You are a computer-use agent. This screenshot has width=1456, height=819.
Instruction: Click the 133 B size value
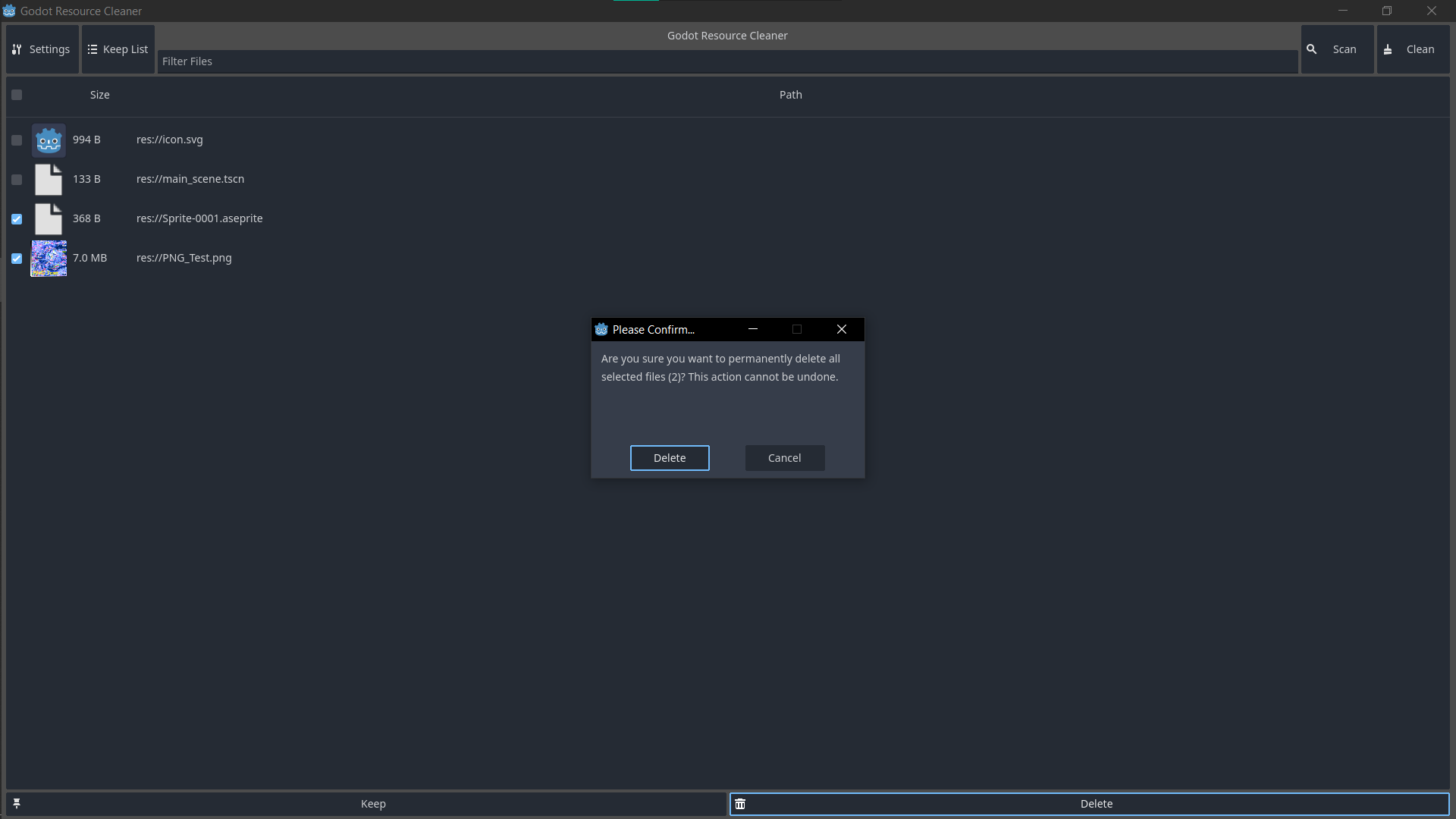pyautogui.click(x=86, y=179)
